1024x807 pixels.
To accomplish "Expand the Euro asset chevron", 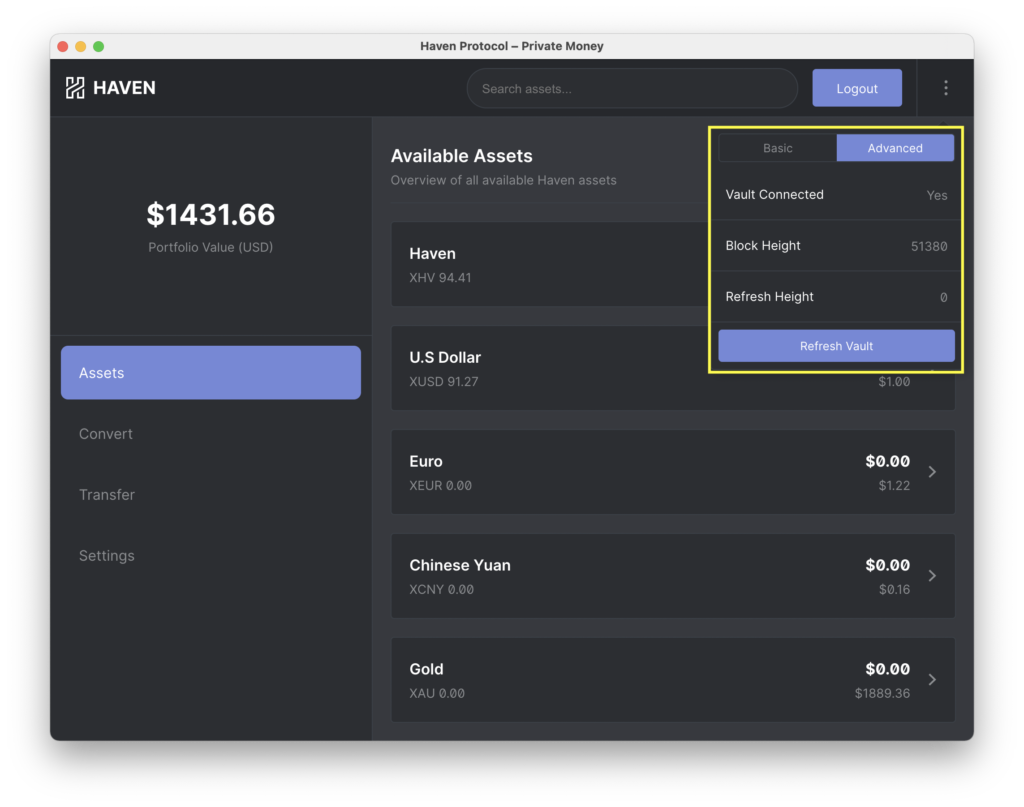I will pyautogui.click(x=932, y=471).
